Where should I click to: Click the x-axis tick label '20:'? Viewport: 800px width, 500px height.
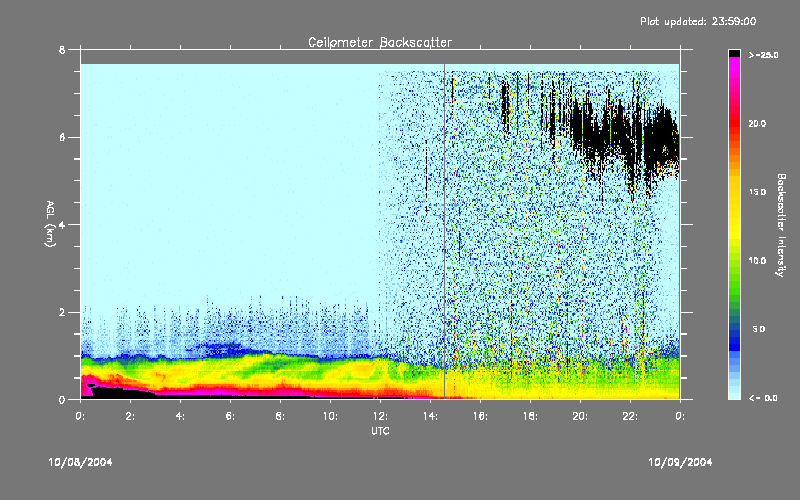[580, 416]
